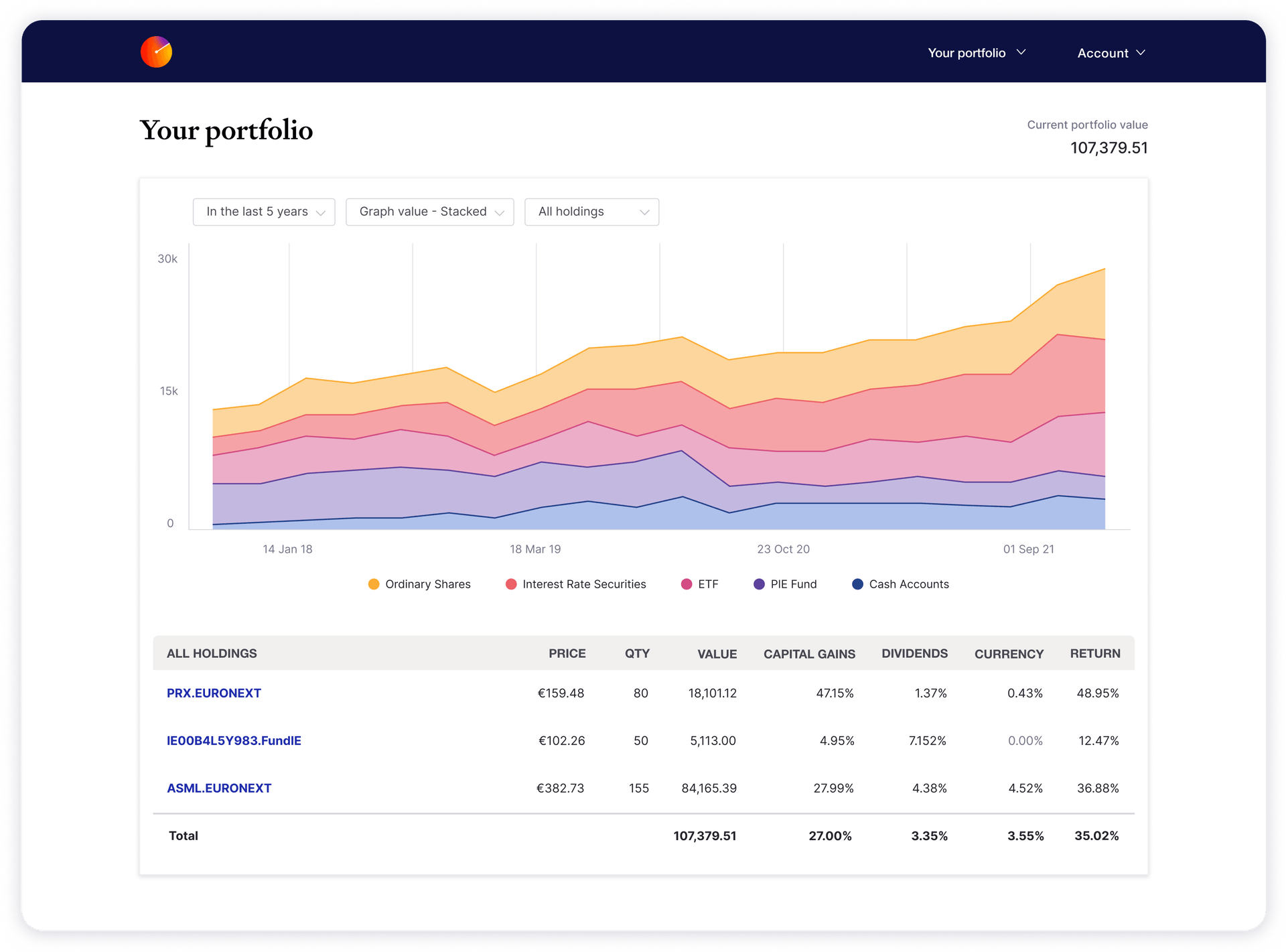Click the RETURN column header
Viewport: 1286px width, 952px height.
[x=1095, y=653]
